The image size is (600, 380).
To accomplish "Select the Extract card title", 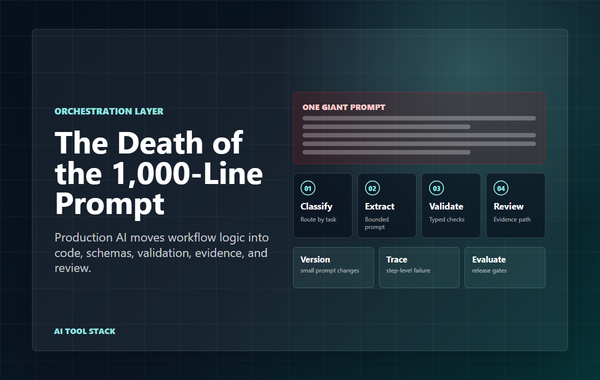I will (x=380, y=207).
